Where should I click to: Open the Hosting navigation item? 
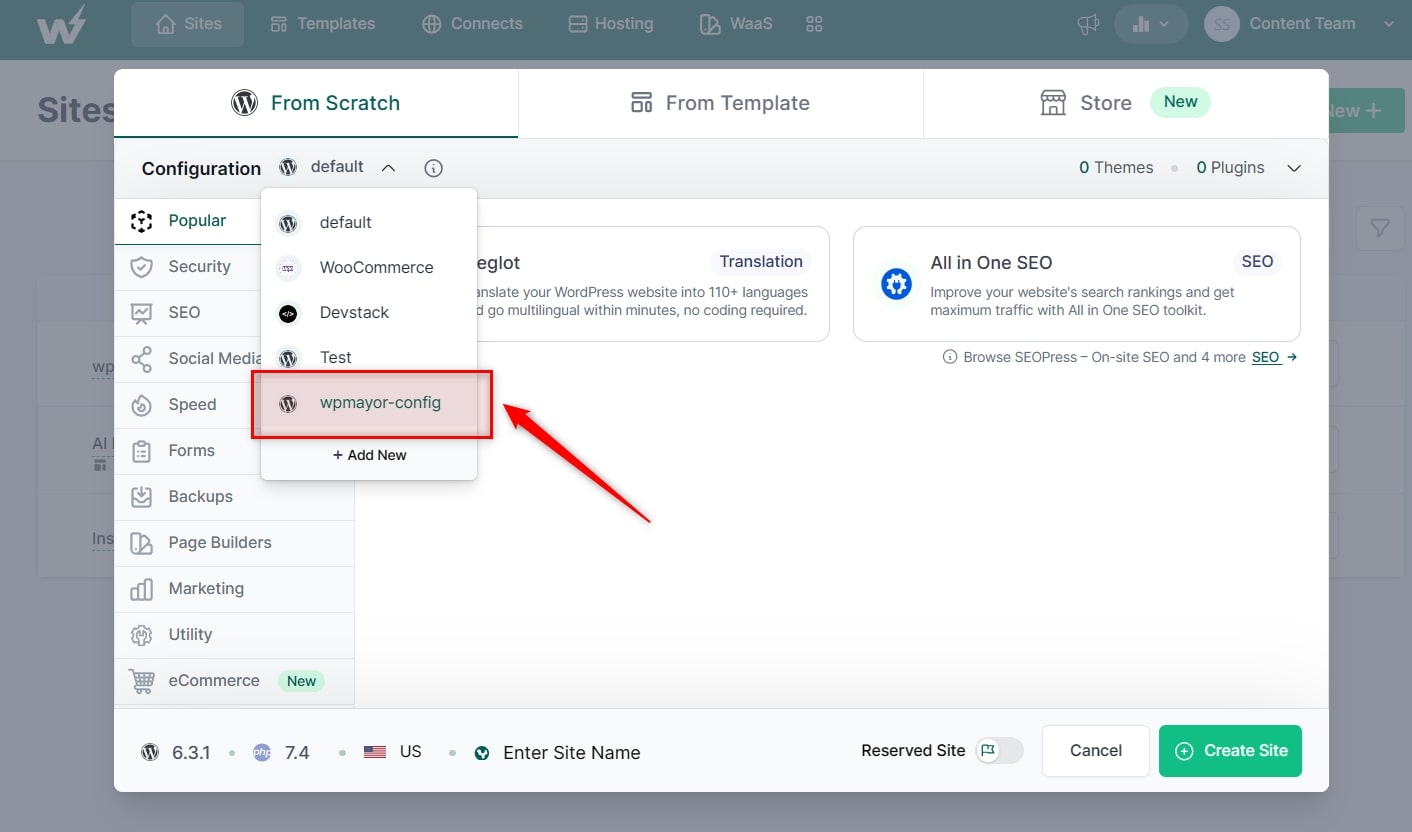pos(610,24)
